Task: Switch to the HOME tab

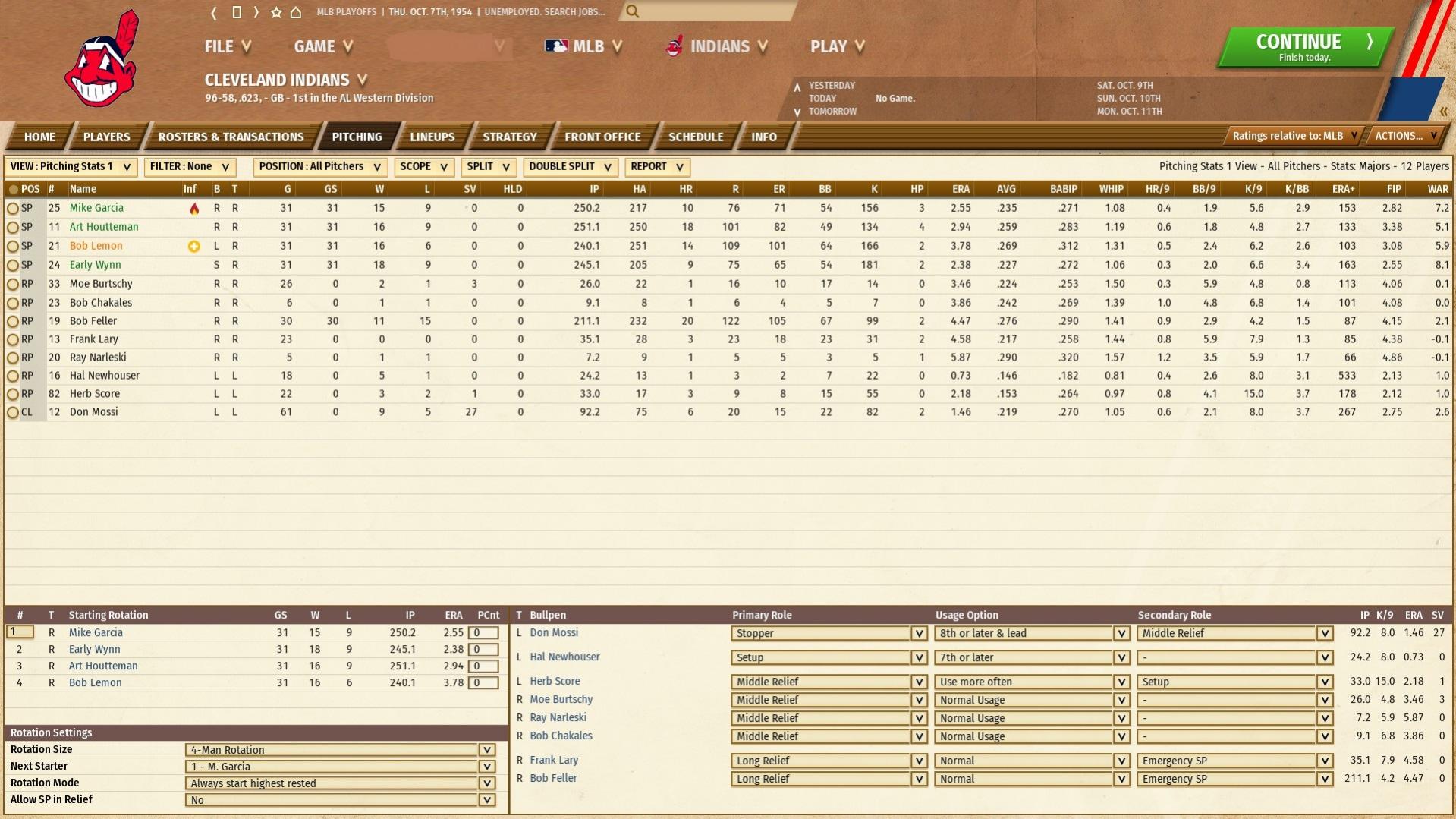Action: (39, 137)
